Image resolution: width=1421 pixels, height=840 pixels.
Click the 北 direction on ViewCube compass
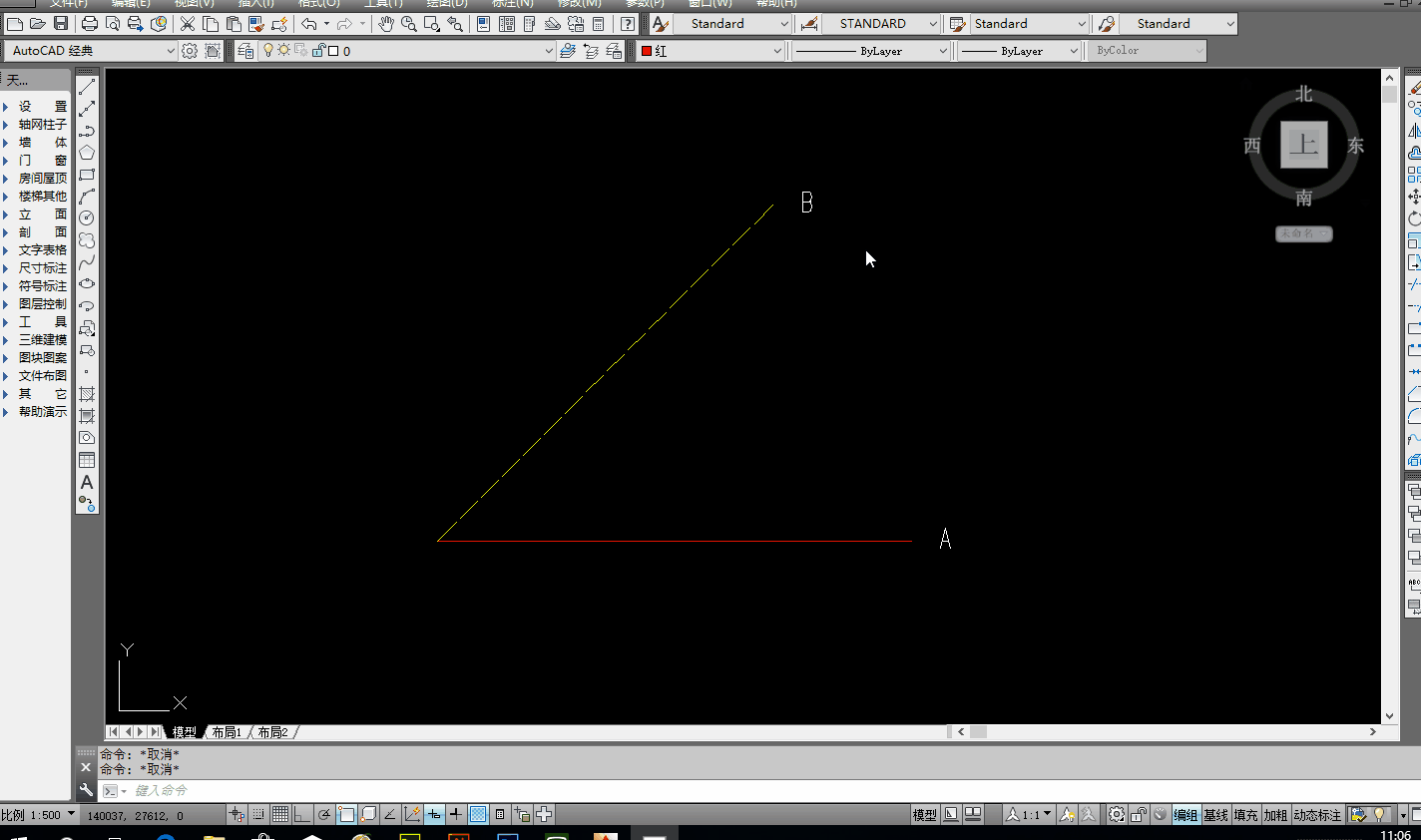coord(1304,94)
